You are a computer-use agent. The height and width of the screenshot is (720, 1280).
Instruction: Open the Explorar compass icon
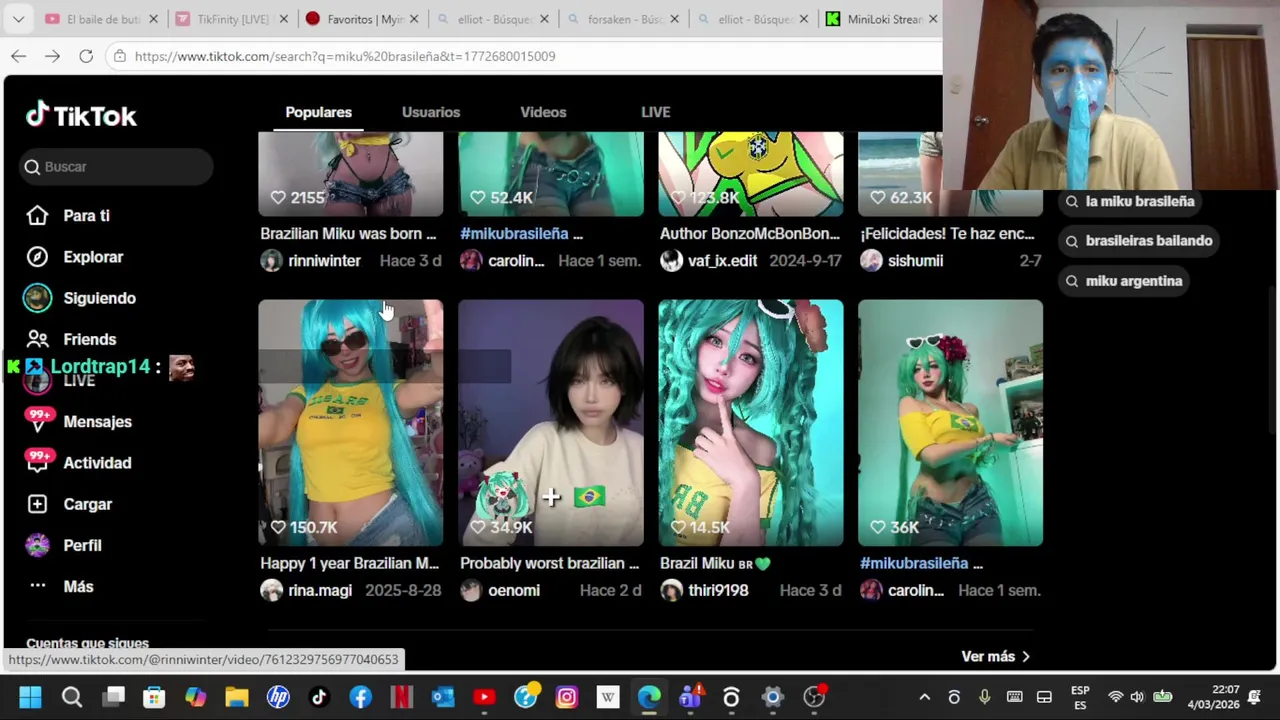pyautogui.click(x=37, y=257)
